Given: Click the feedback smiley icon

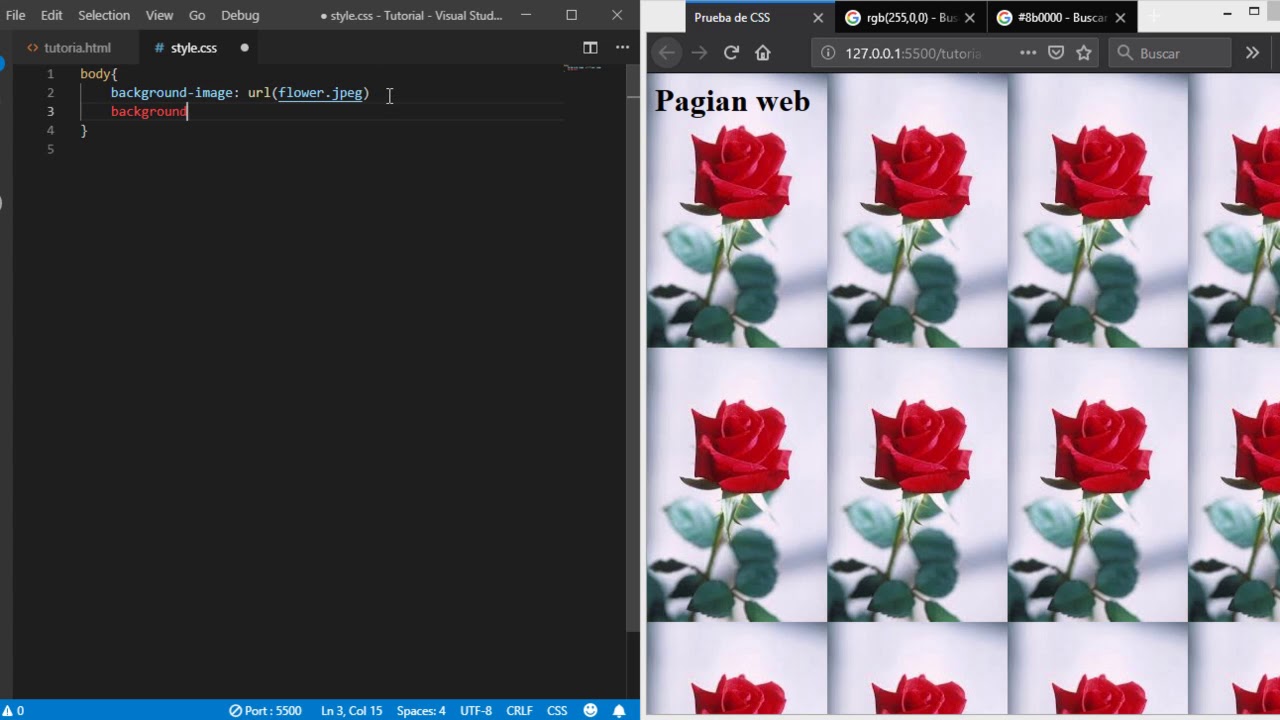Looking at the screenshot, I should click(x=590, y=711).
